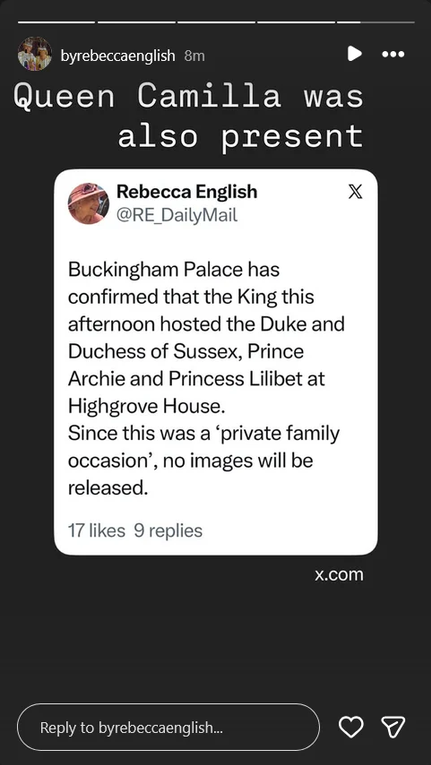Focus the Reply to byrebeccaenglish field
431x765 pixels.
pyautogui.click(x=168, y=727)
